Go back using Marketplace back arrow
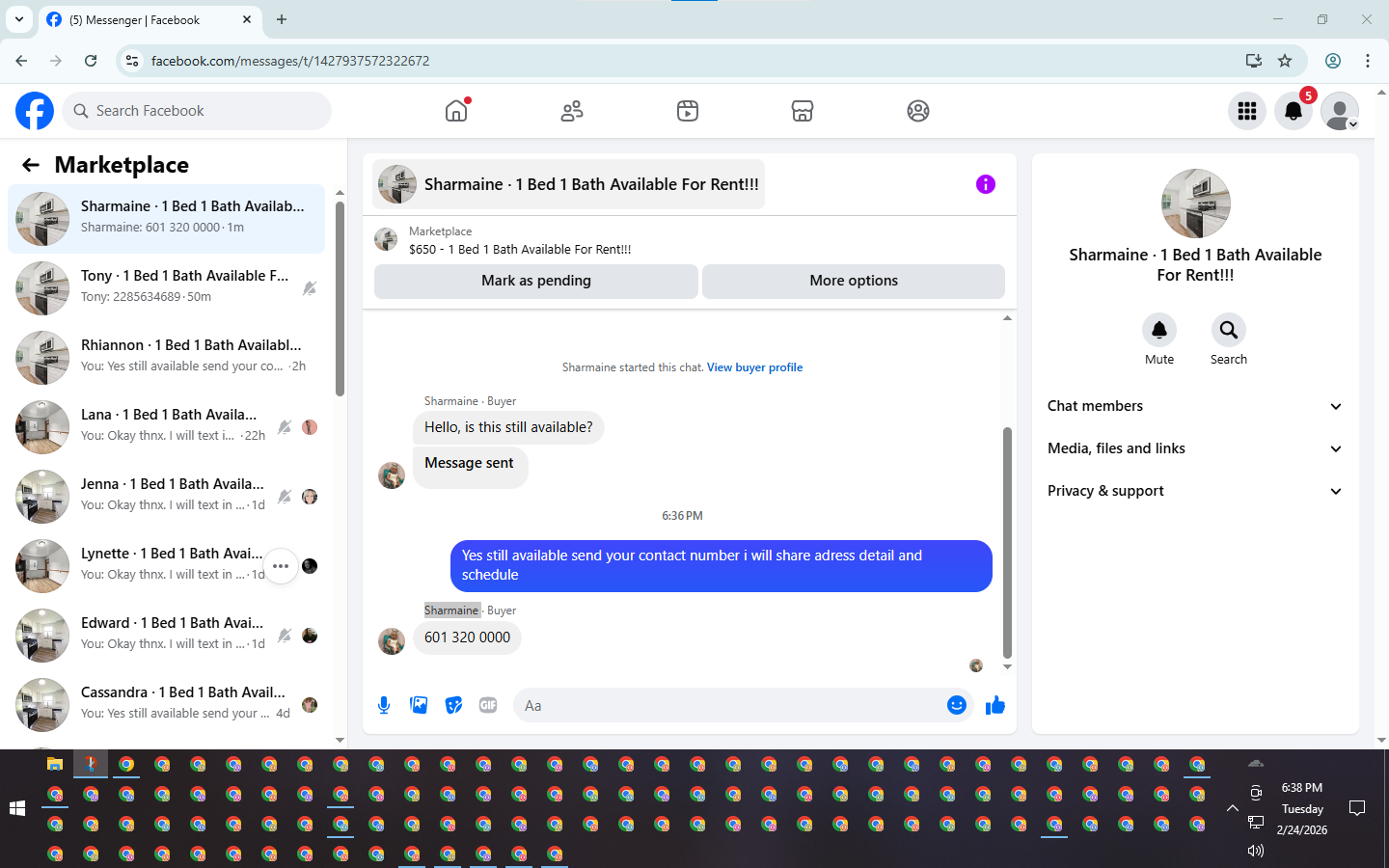 [x=31, y=165]
